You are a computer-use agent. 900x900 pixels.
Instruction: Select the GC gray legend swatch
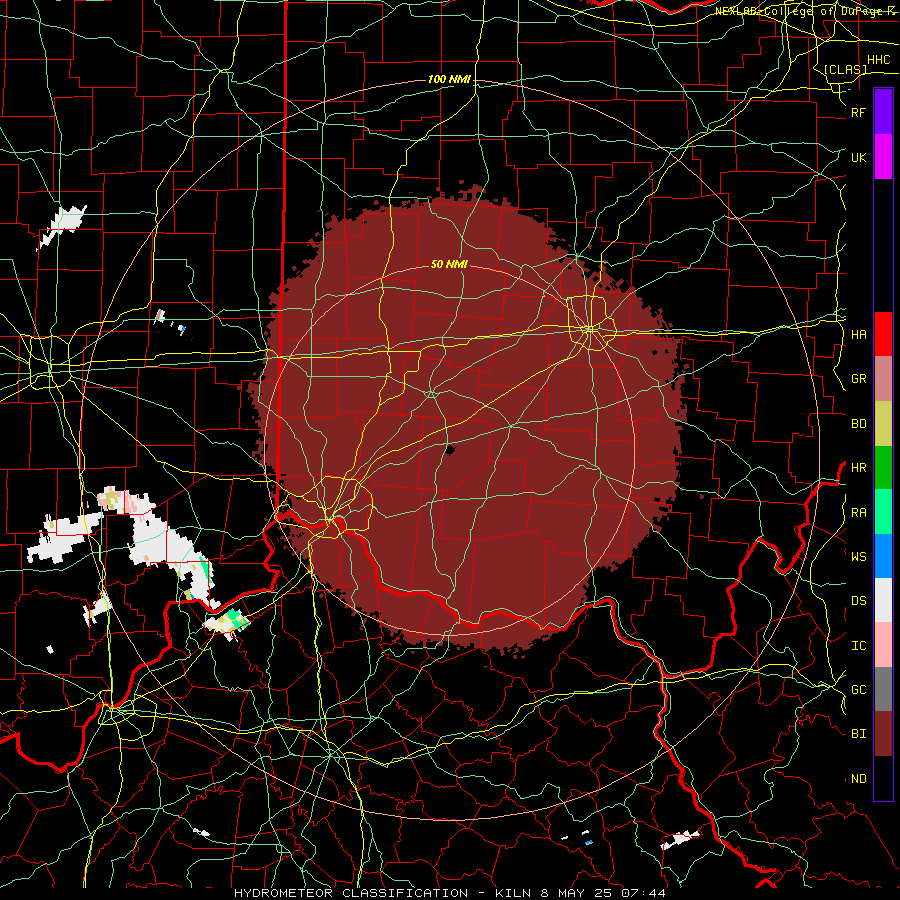pyautogui.click(x=883, y=689)
